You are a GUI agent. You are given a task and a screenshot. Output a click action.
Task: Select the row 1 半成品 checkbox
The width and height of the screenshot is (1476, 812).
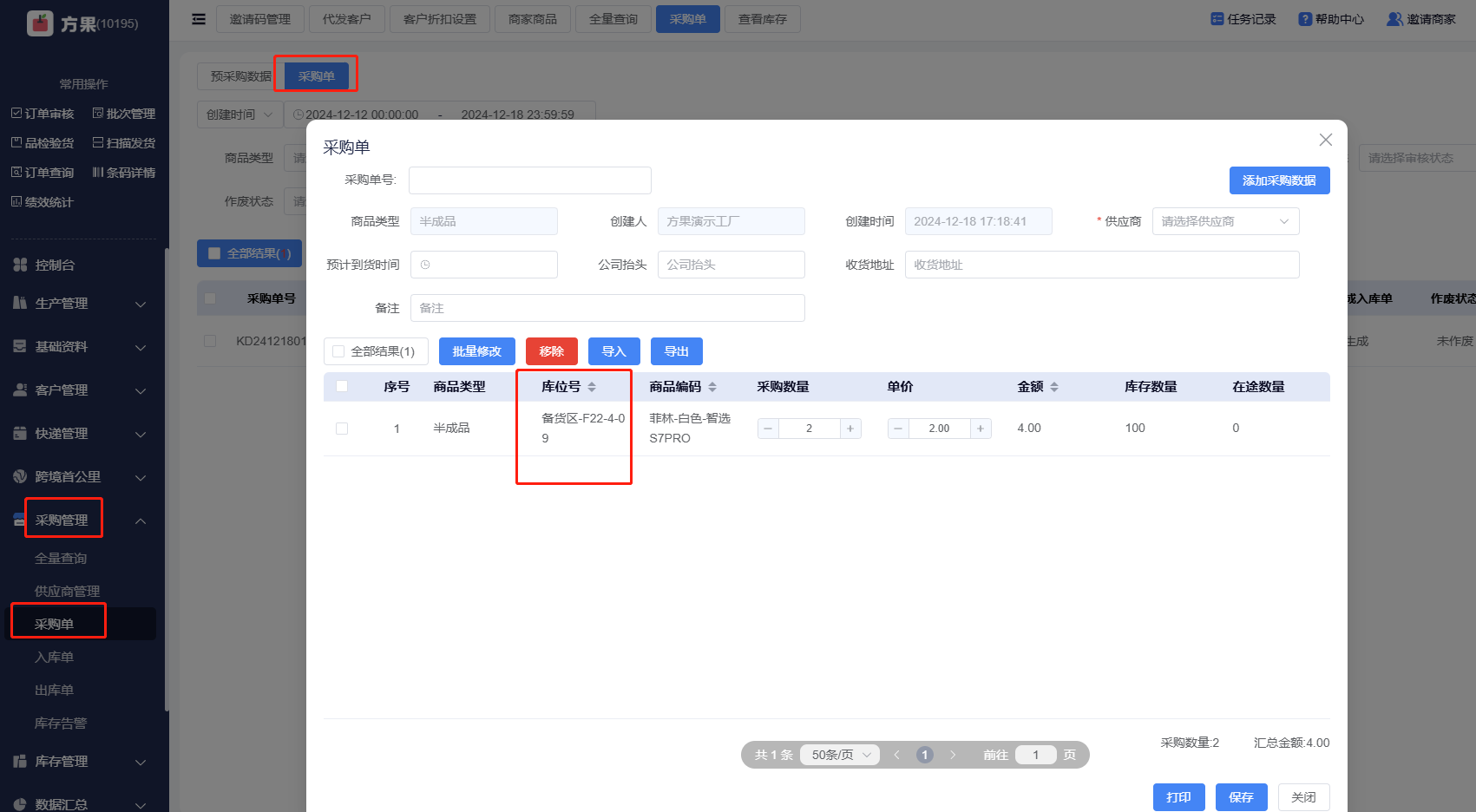(x=342, y=429)
